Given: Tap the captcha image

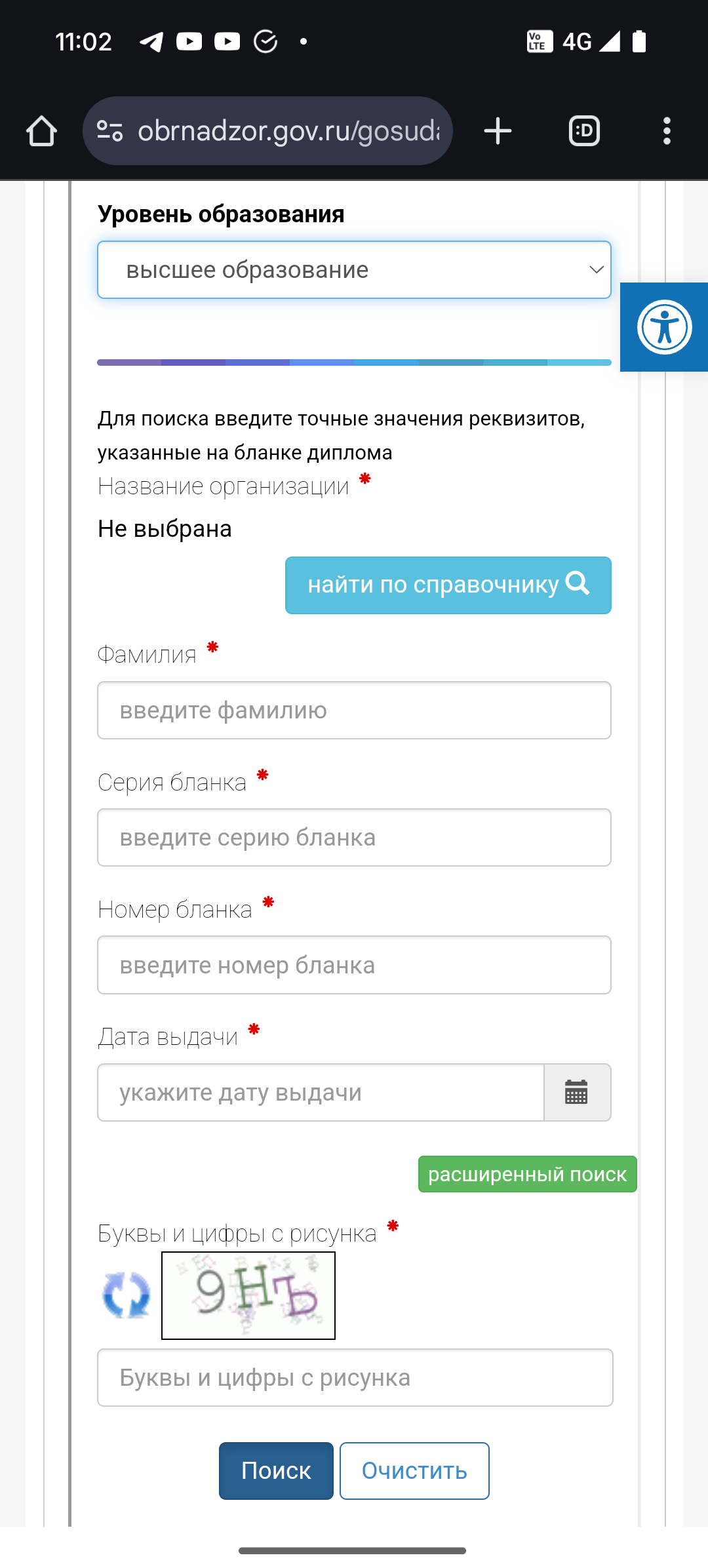Looking at the screenshot, I should 248,1295.
